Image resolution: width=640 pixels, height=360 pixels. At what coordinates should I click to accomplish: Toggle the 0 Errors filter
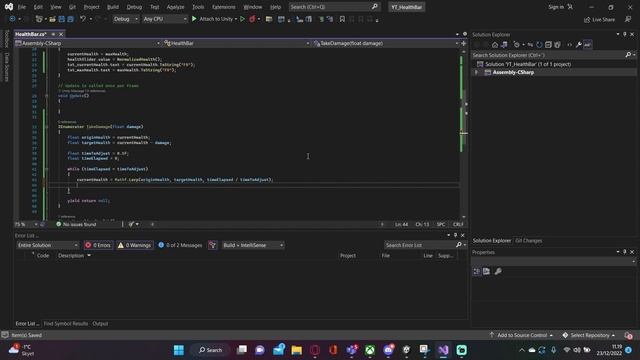(x=98, y=245)
